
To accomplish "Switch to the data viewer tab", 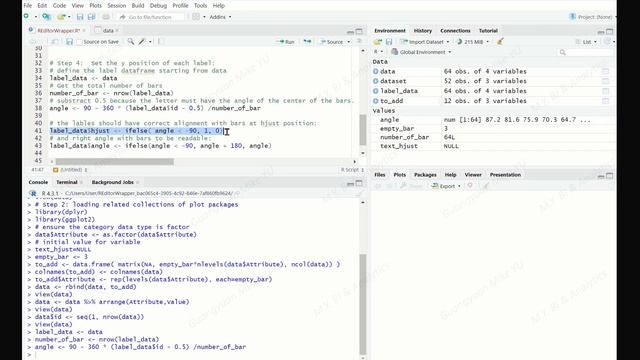I will (108, 31).
